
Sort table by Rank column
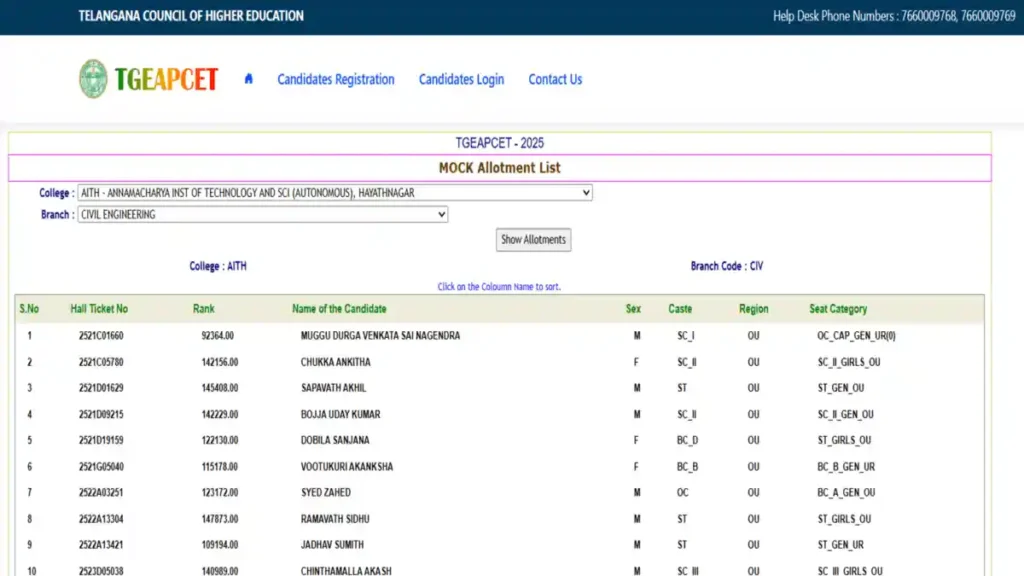(204, 309)
